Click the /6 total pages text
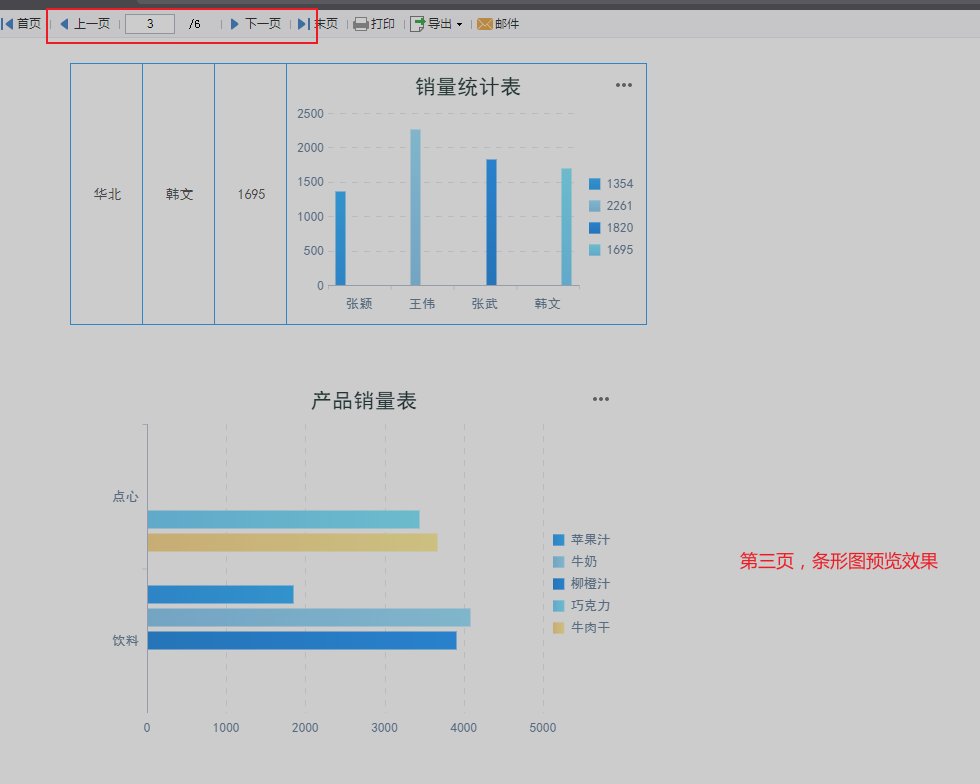The image size is (980, 784). pyautogui.click(x=195, y=24)
